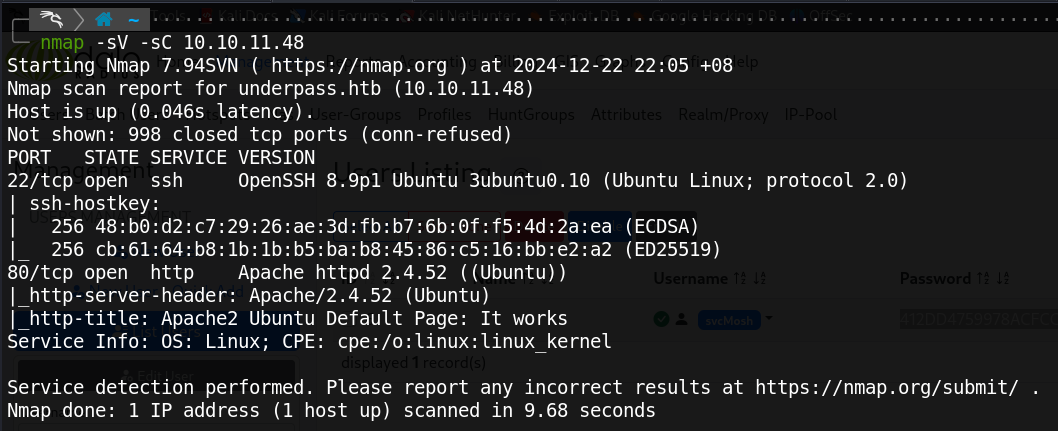Screen dimensions: 1058x431
Task: Sort Password column ascending
Action: click(x=982, y=278)
